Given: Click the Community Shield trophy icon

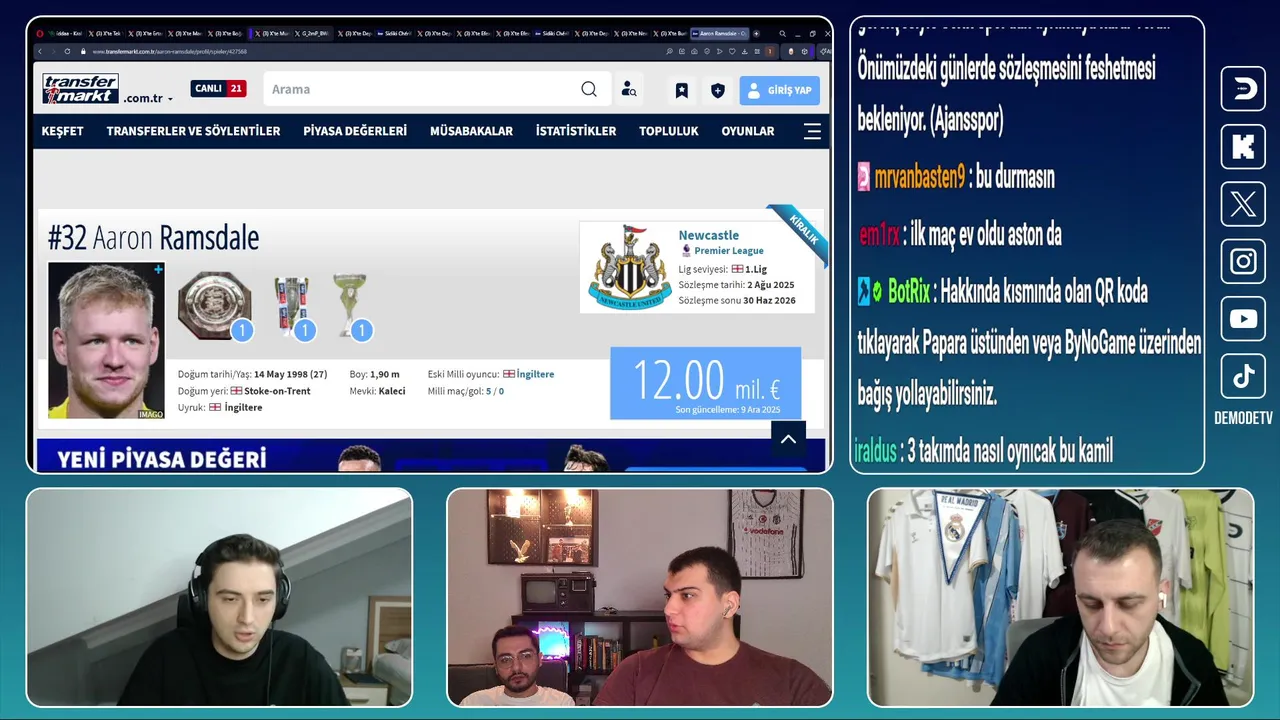Looking at the screenshot, I should click(x=214, y=305).
